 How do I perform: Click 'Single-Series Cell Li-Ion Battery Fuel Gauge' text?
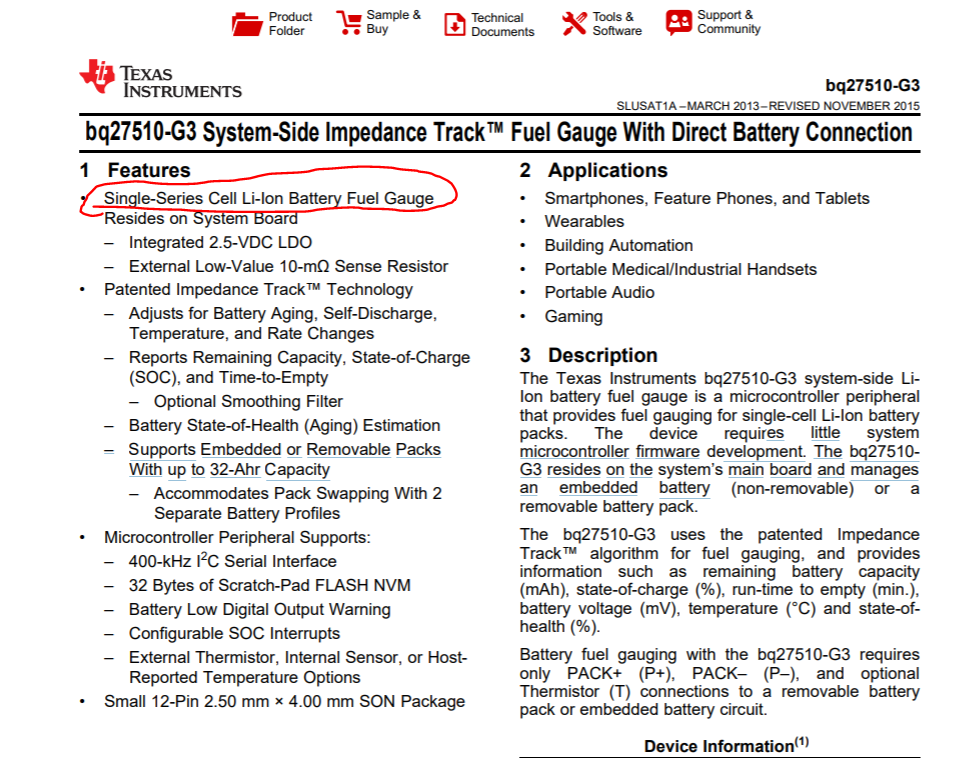[x=269, y=198]
